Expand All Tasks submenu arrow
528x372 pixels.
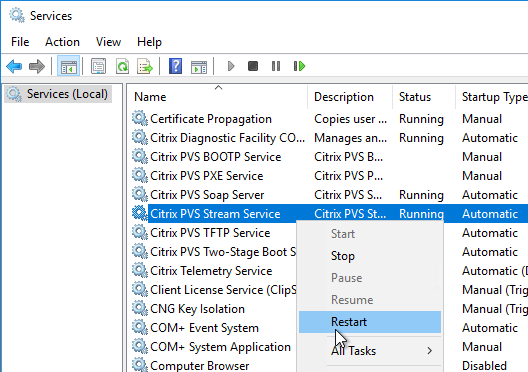tap(429, 351)
